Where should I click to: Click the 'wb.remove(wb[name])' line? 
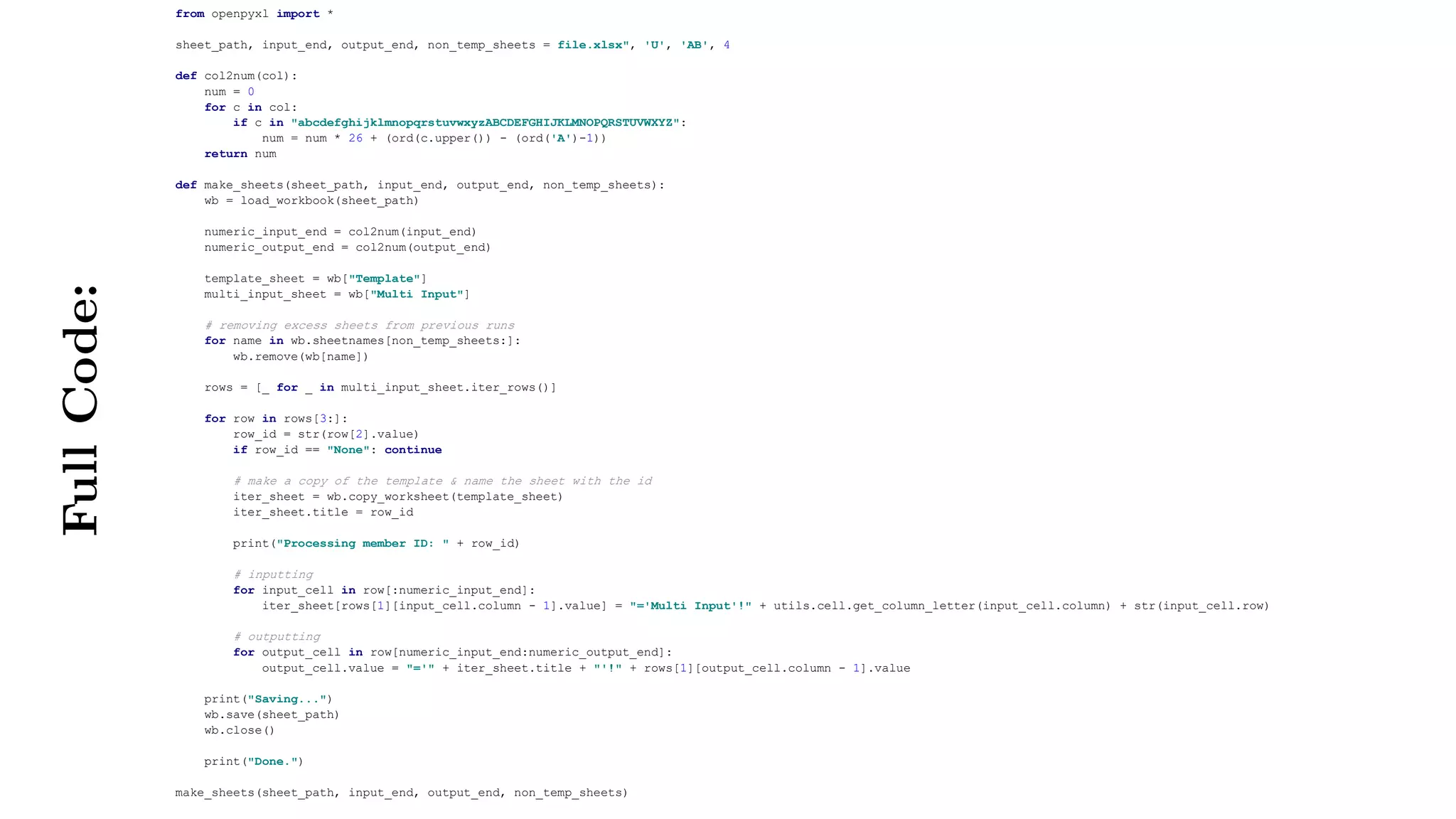pos(300,357)
